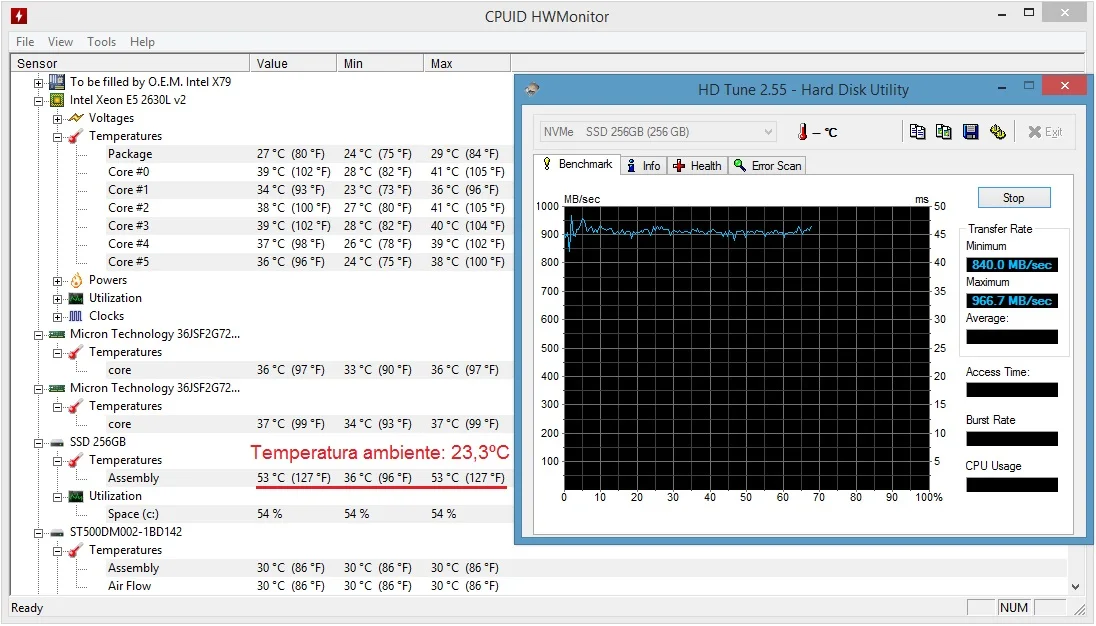The width and height of the screenshot is (1096, 626).
Task: Collapse the SSD 256GB node
Action: click(38, 443)
